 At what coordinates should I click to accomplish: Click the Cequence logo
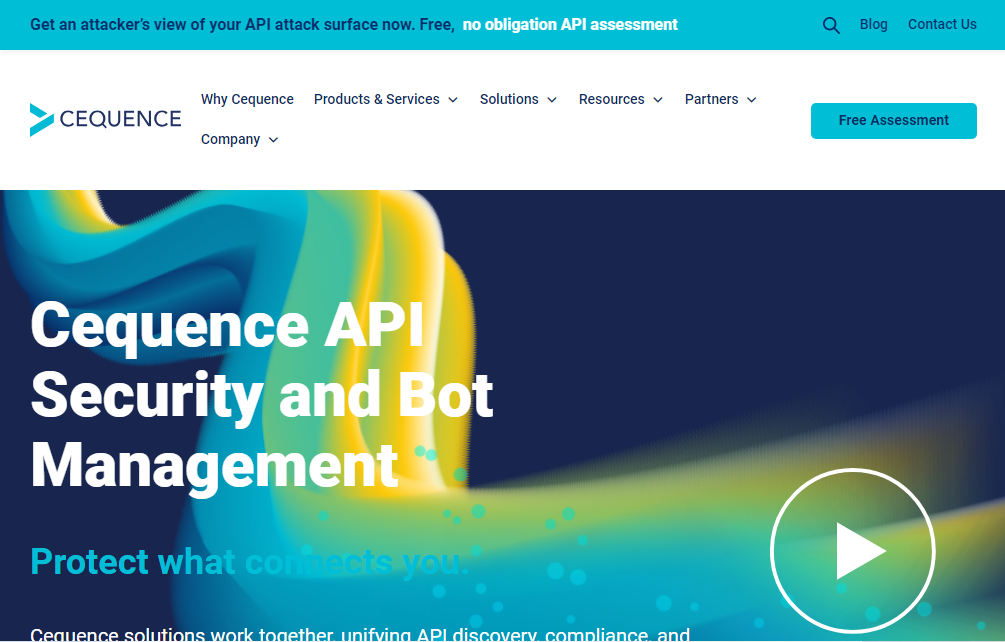[x=106, y=120]
